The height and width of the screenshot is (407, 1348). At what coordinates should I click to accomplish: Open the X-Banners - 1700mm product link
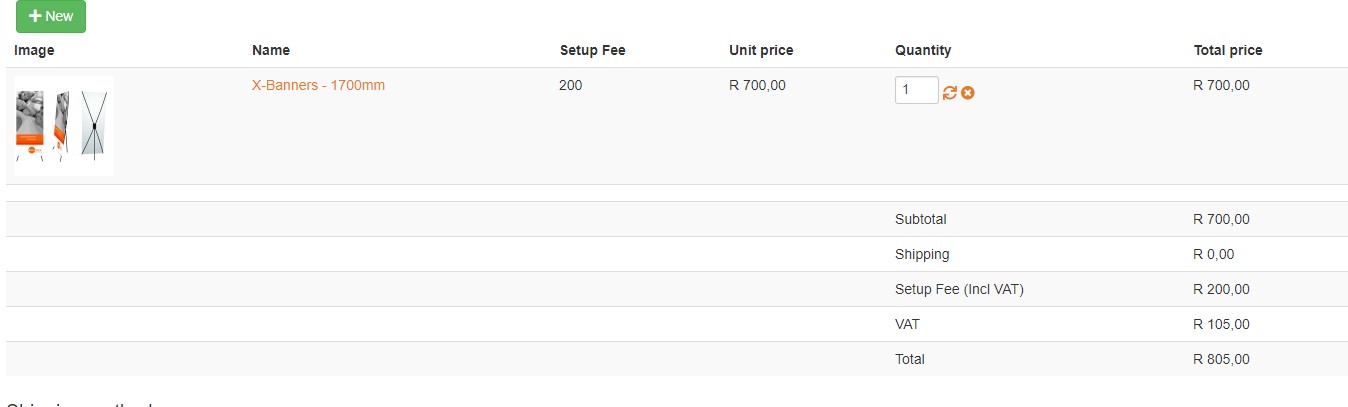point(318,86)
